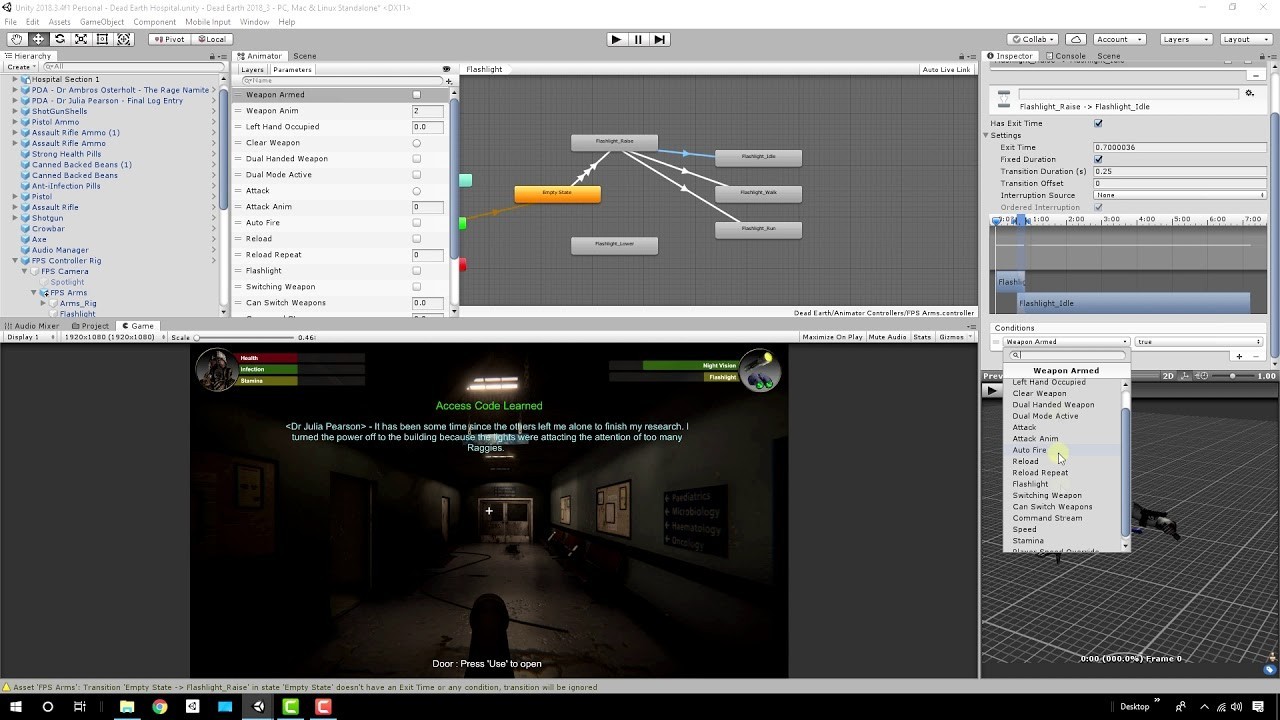Click the Step frame button
This screenshot has width=1280, height=720.
659,39
